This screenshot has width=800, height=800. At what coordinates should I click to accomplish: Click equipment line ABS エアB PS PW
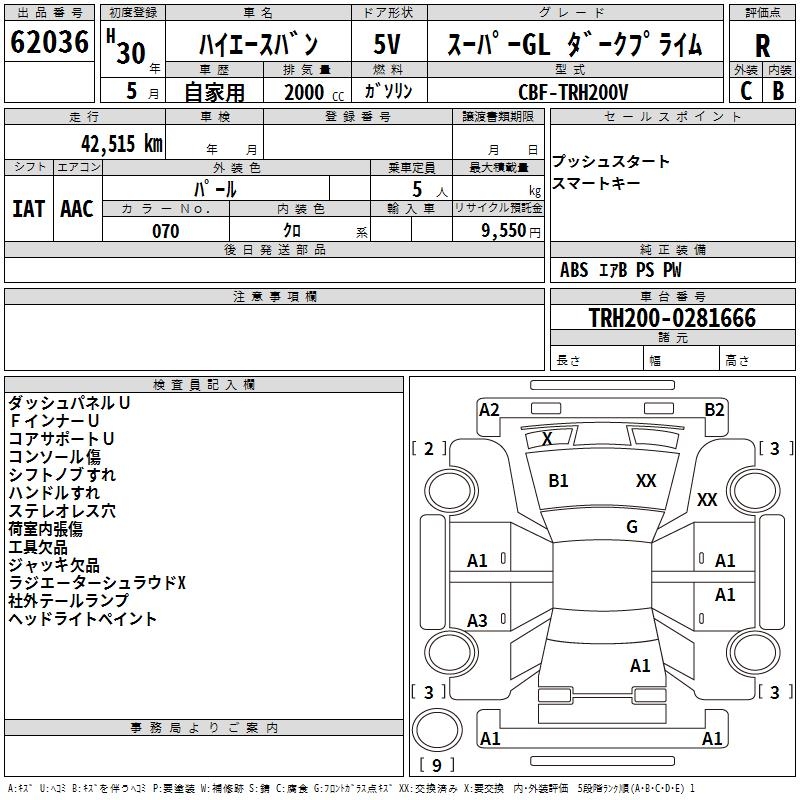[620, 270]
